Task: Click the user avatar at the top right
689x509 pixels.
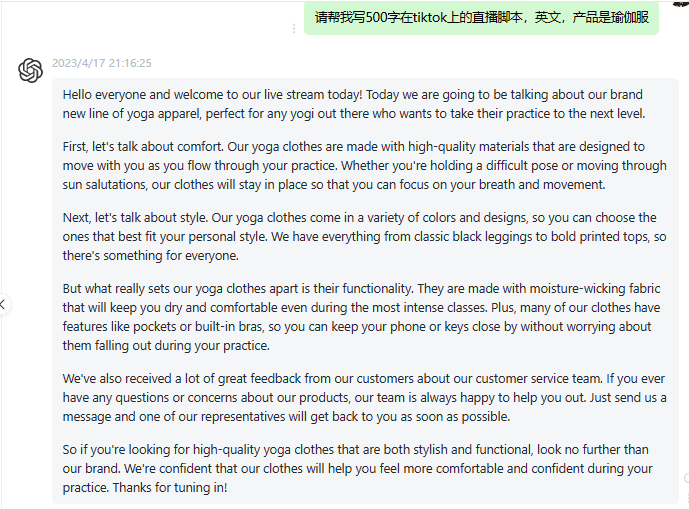Action: pos(681,4)
